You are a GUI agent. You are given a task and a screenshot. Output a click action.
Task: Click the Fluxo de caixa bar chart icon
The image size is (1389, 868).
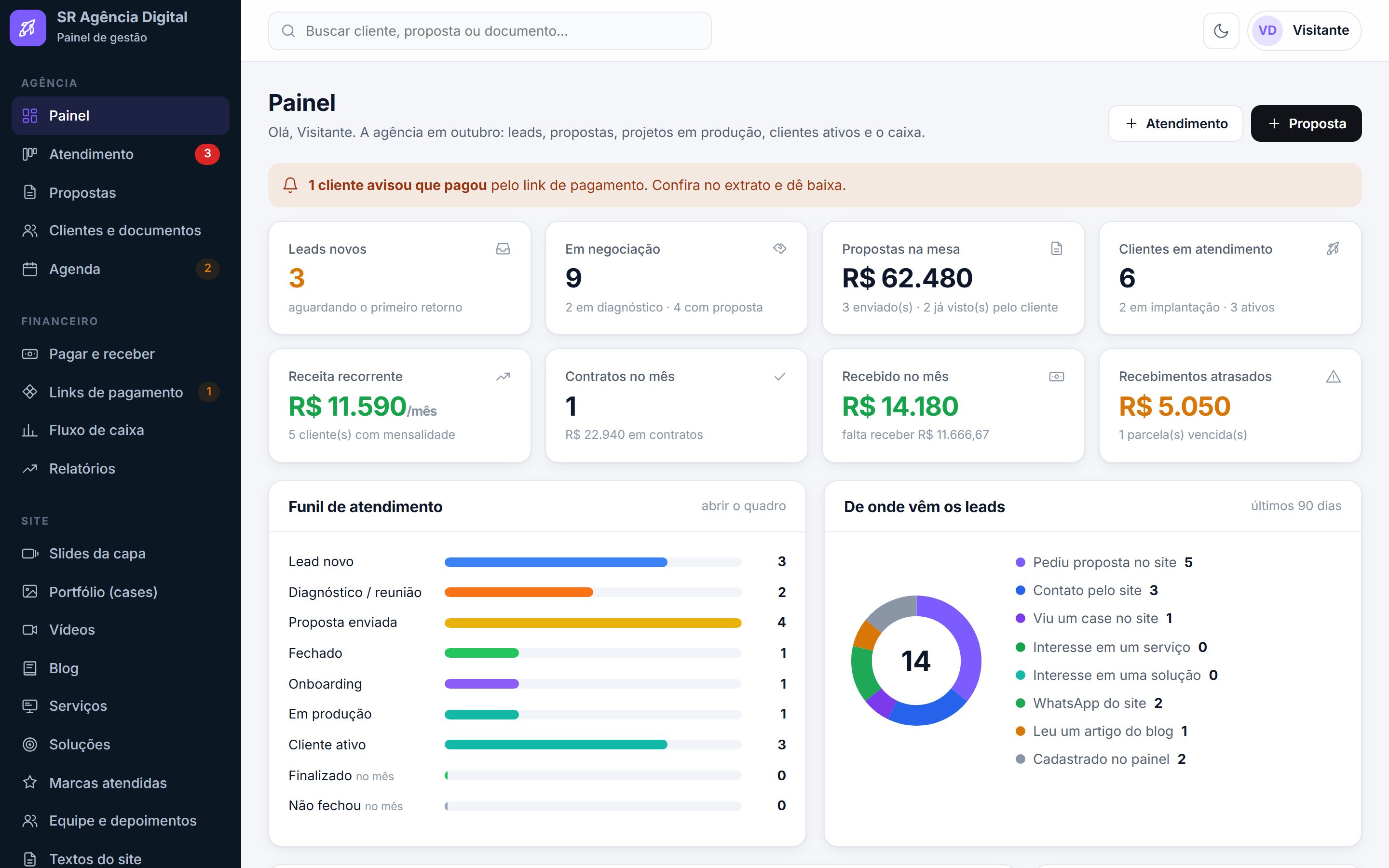[30, 430]
